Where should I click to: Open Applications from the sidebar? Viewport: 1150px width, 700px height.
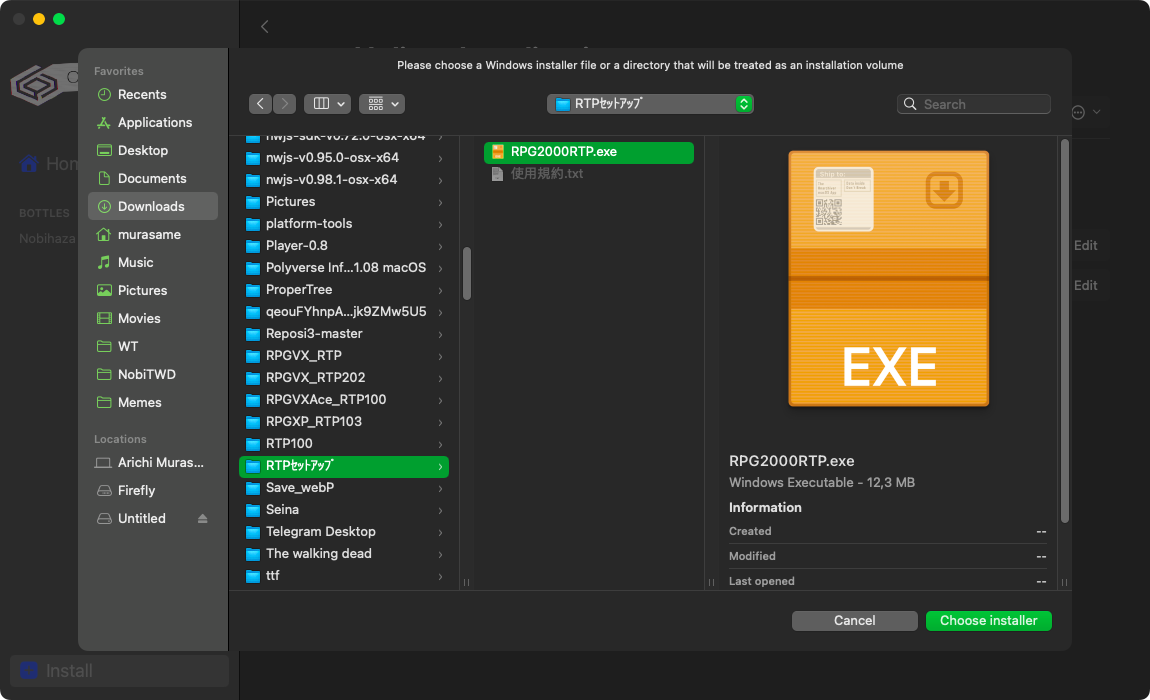click(x=154, y=122)
